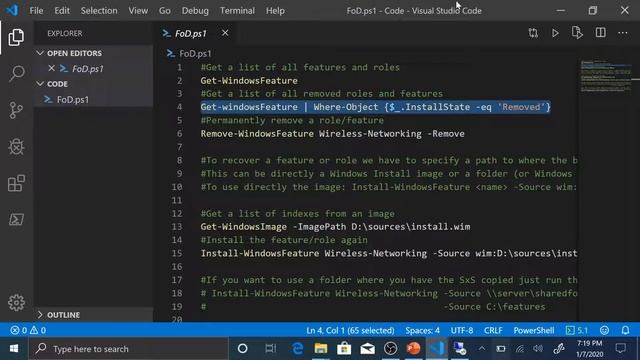
Task: Click line 13 Get-WindowsImage command
Action: click(335, 227)
